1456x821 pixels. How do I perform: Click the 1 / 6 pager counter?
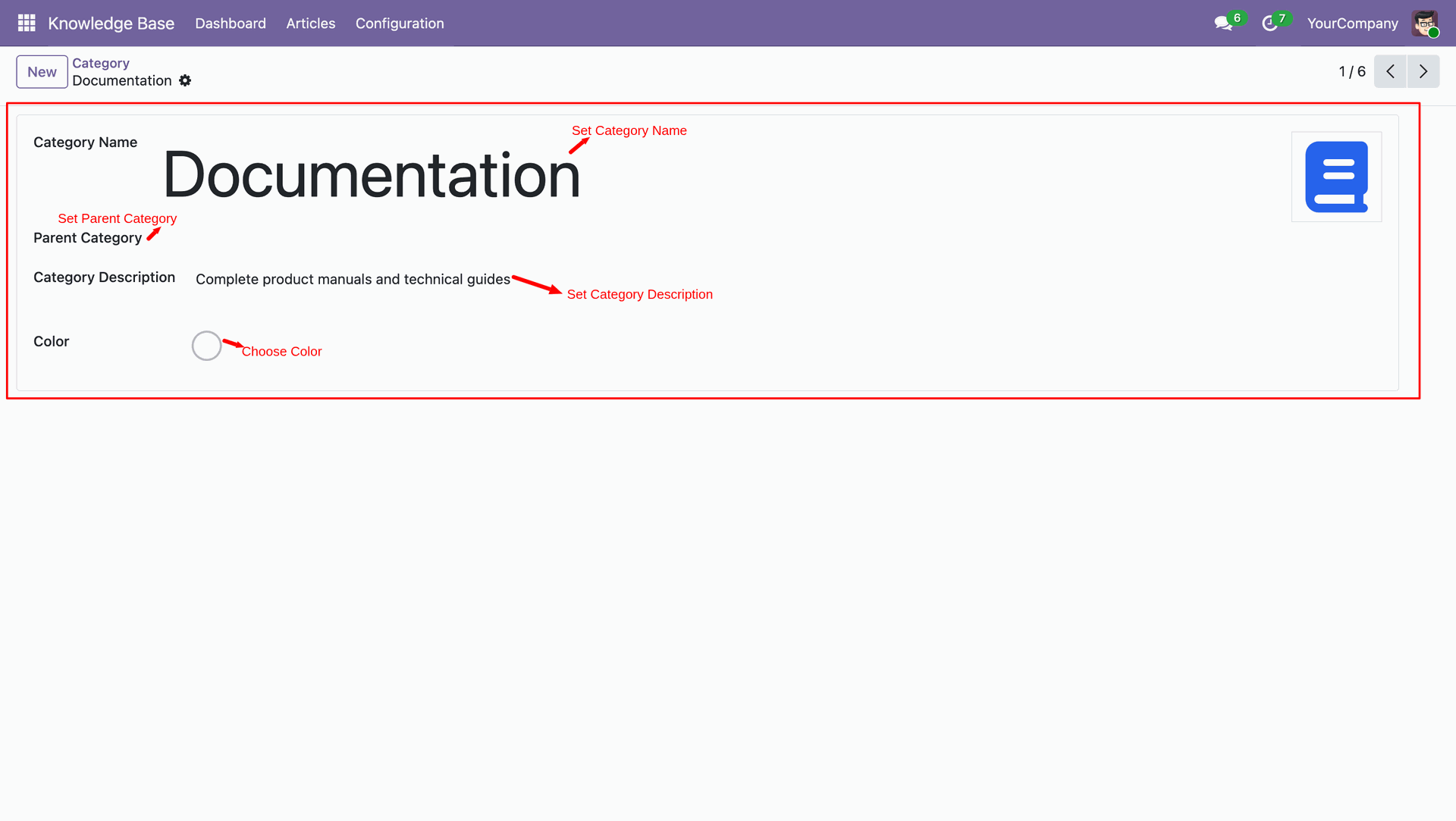point(1351,72)
